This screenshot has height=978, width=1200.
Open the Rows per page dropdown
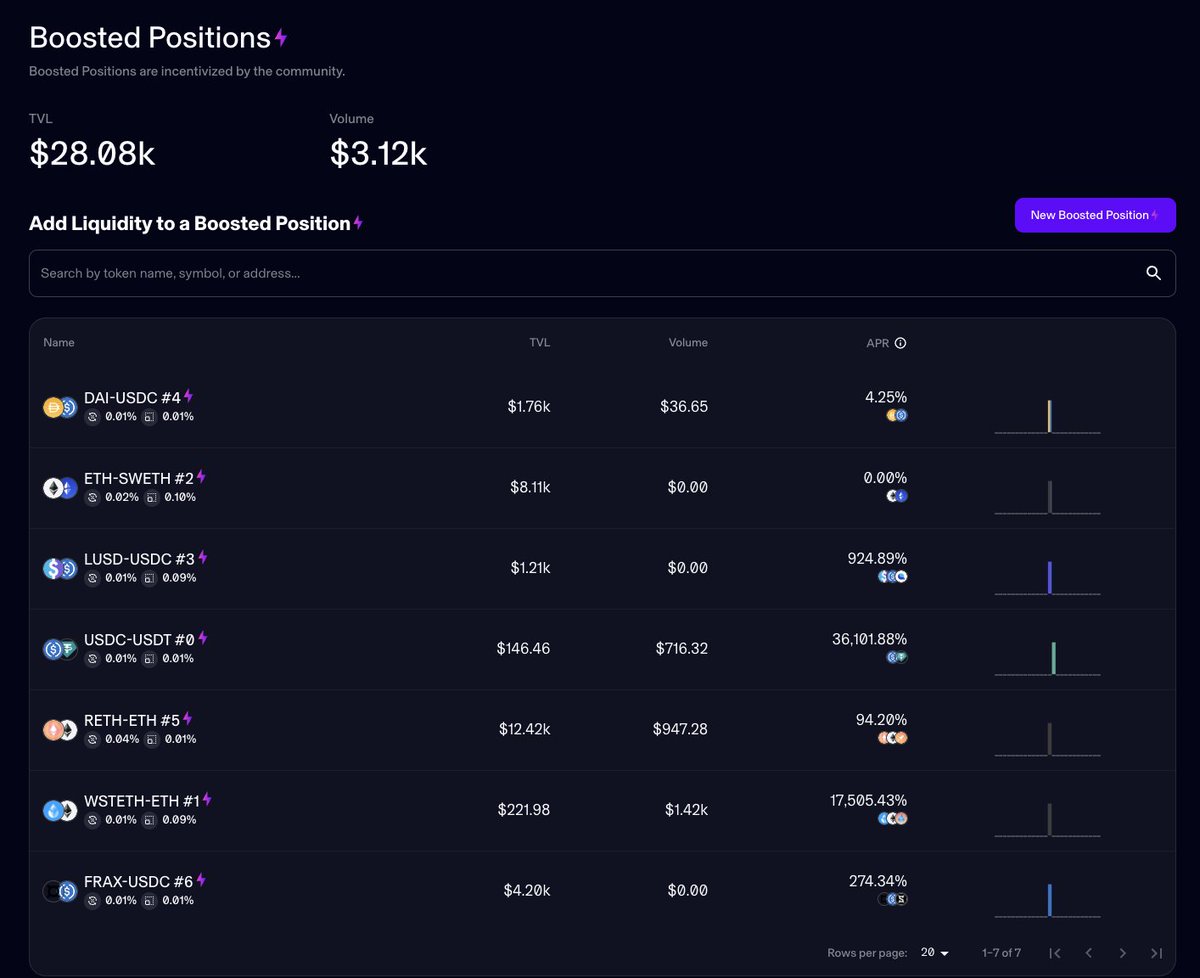click(935, 953)
